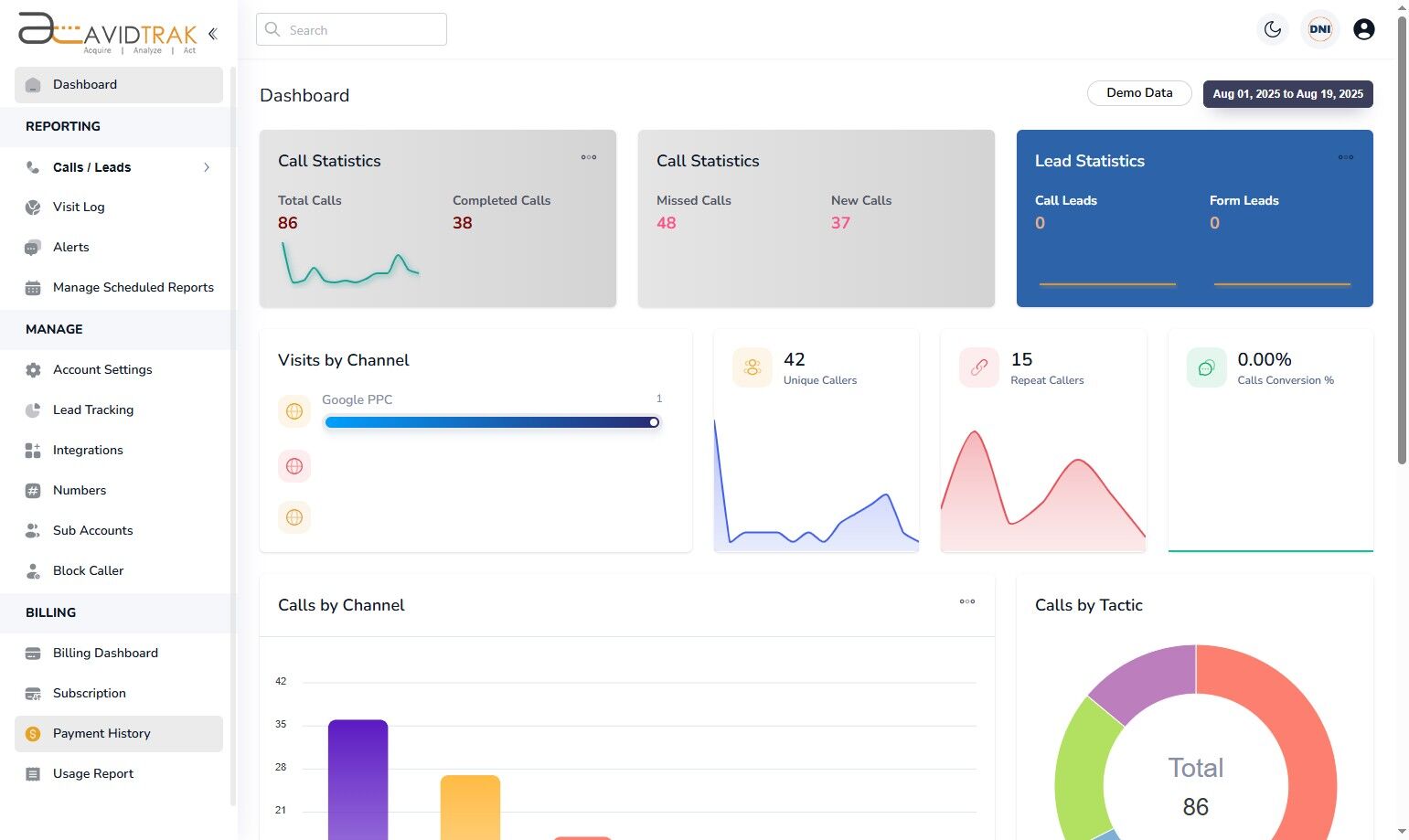Click the Subscription icon

(x=33, y=694)
